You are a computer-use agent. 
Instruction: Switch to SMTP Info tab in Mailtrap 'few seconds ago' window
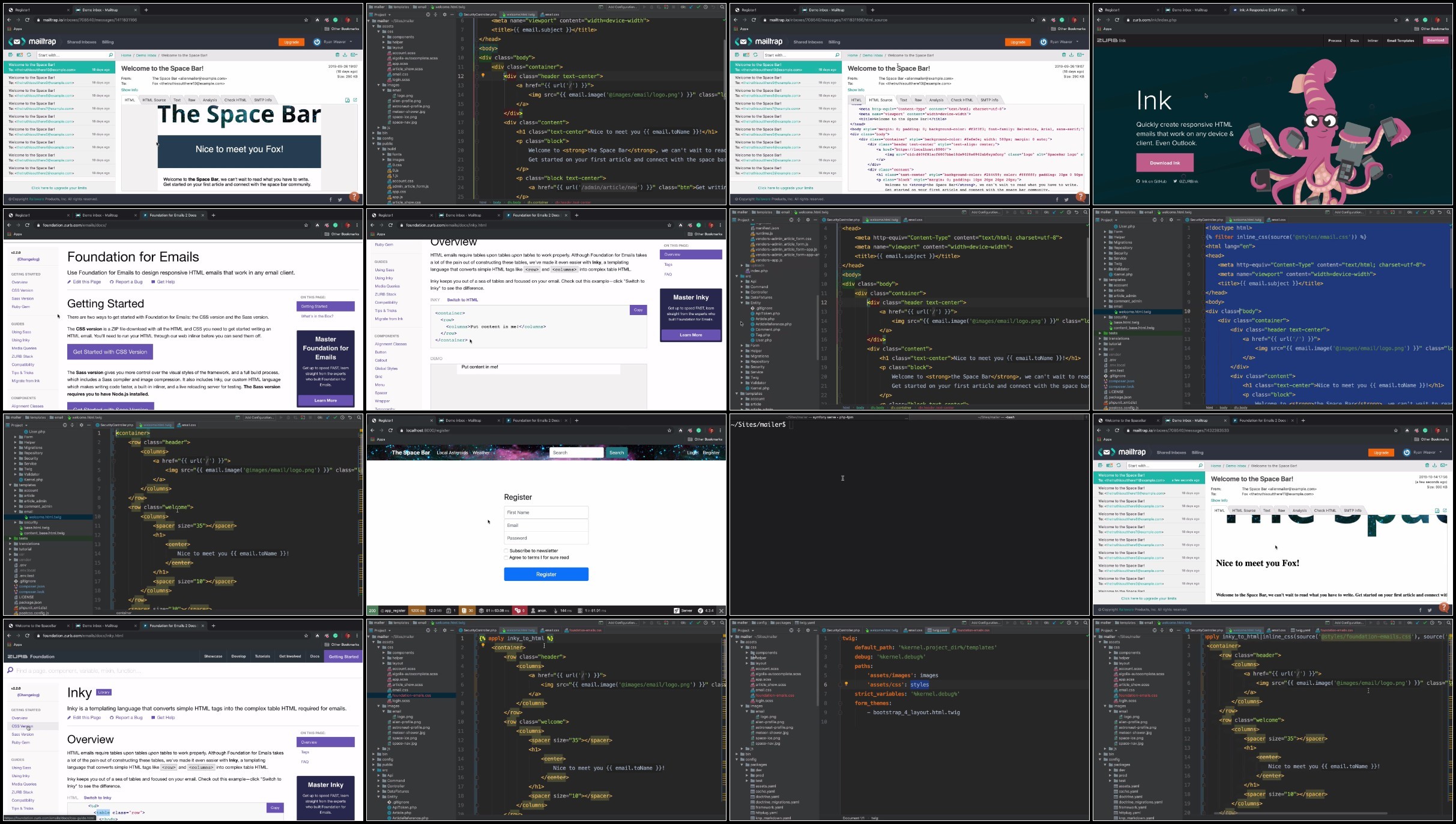click(x=1353, y=511)
